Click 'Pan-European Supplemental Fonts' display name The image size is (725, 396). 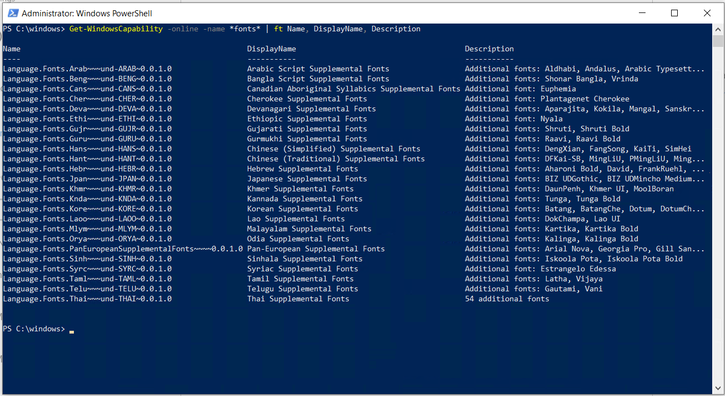316,249
